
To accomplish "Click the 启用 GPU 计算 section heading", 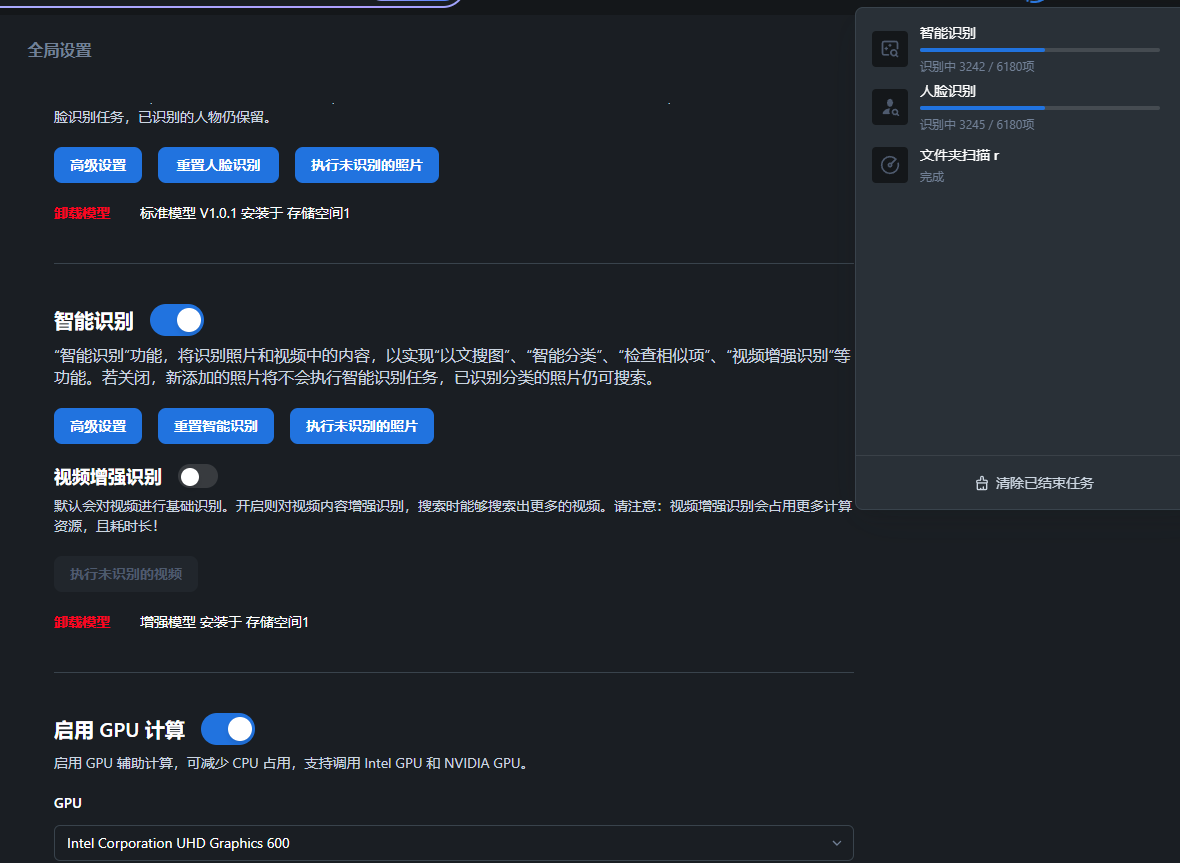I will (120, 730).
